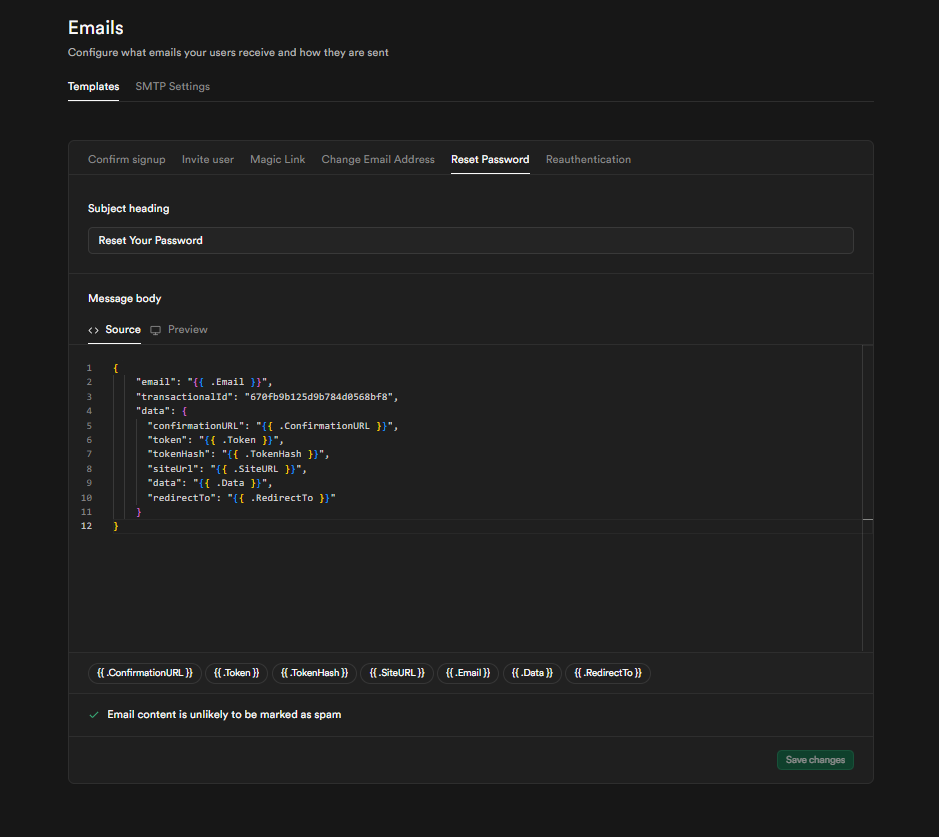Insert the {{ .Data }} variable
Screen dimensions: 939x837
point(532,672)
